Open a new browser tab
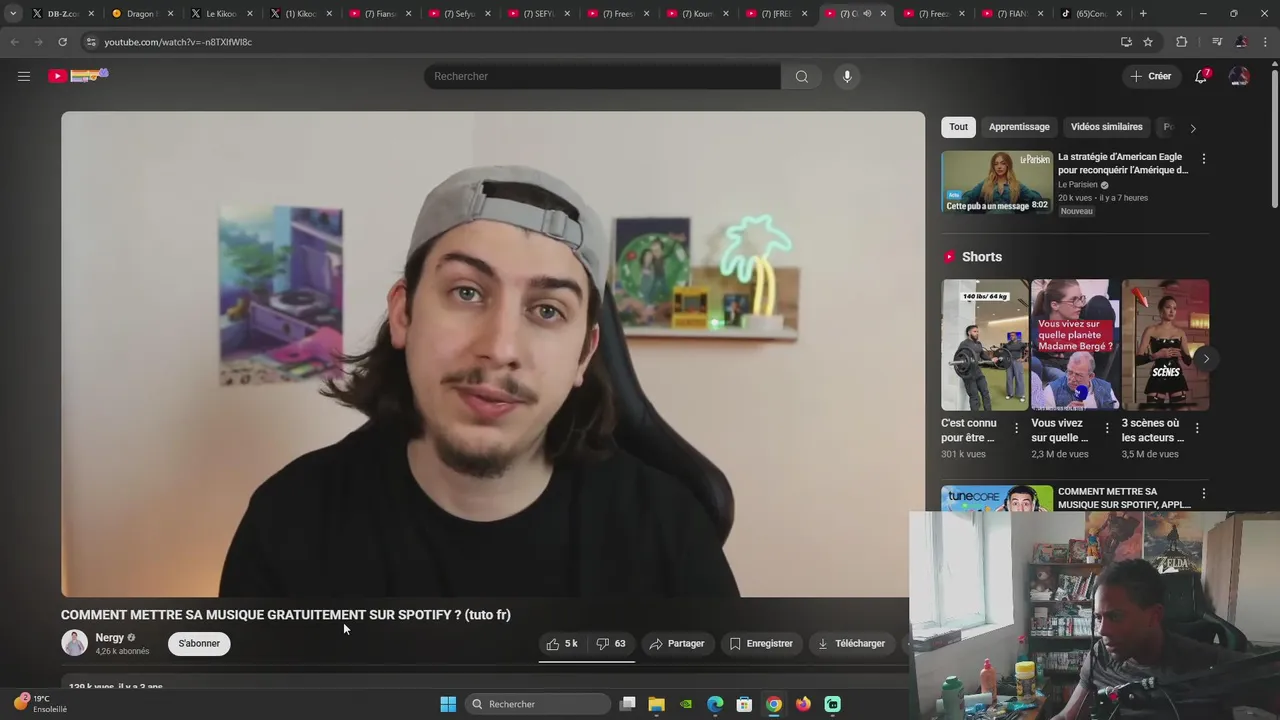Image resolution: width=1280 pixels, height=720 pixels. (x=1143, y=14)
